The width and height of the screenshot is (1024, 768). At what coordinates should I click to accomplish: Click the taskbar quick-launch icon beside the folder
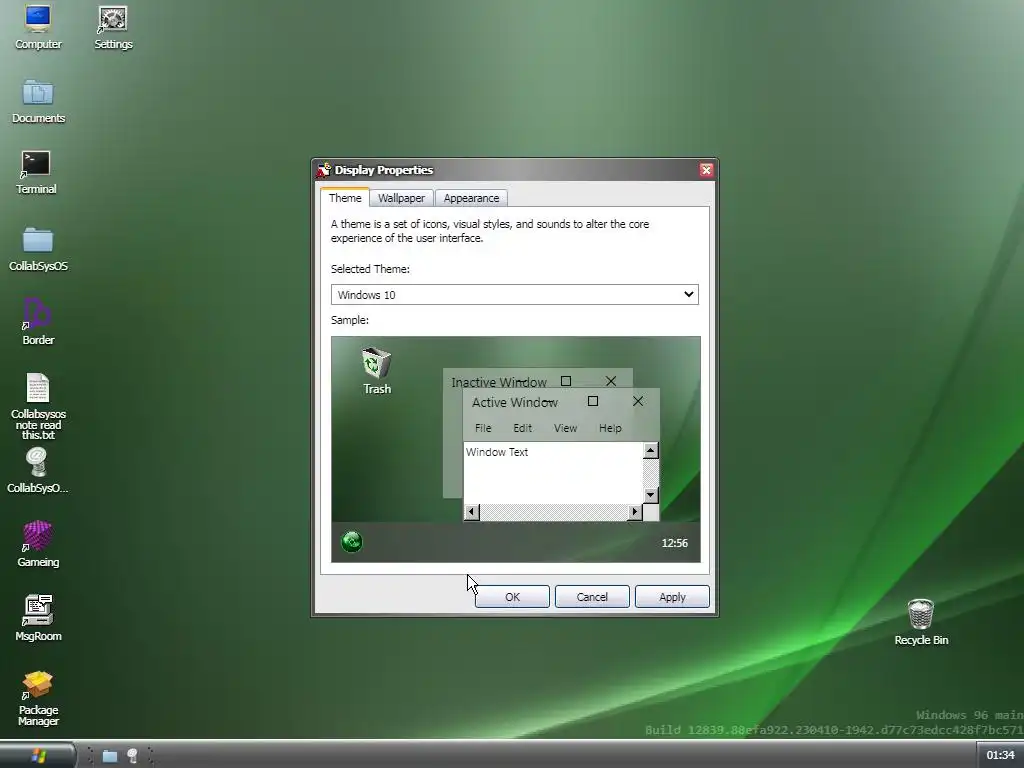133,756
